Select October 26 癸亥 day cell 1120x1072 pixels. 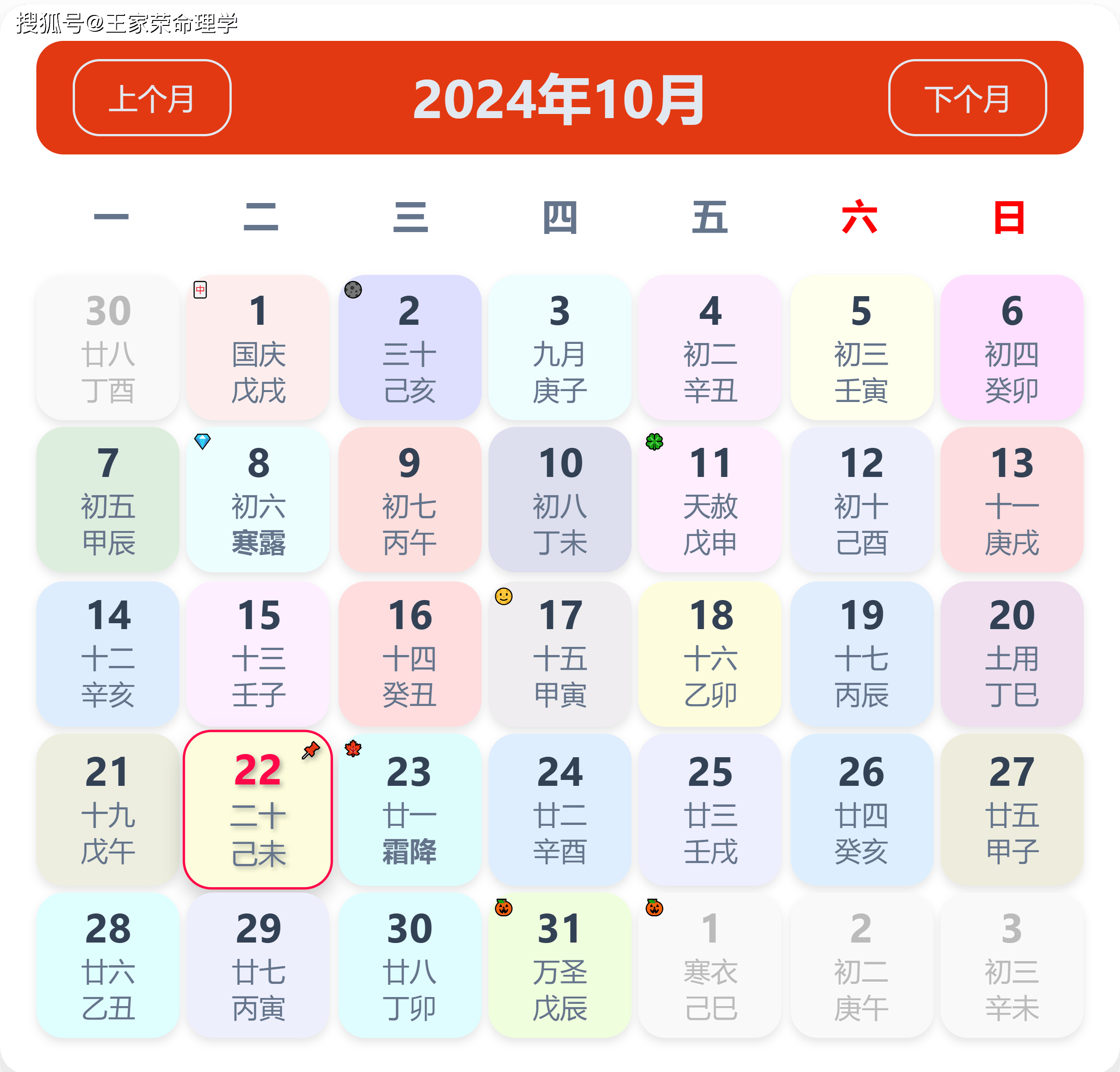point(862,810)
